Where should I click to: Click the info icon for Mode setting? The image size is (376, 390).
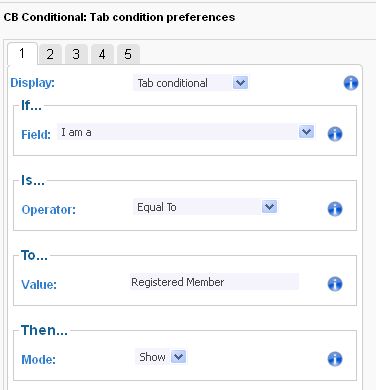point(335,359)
